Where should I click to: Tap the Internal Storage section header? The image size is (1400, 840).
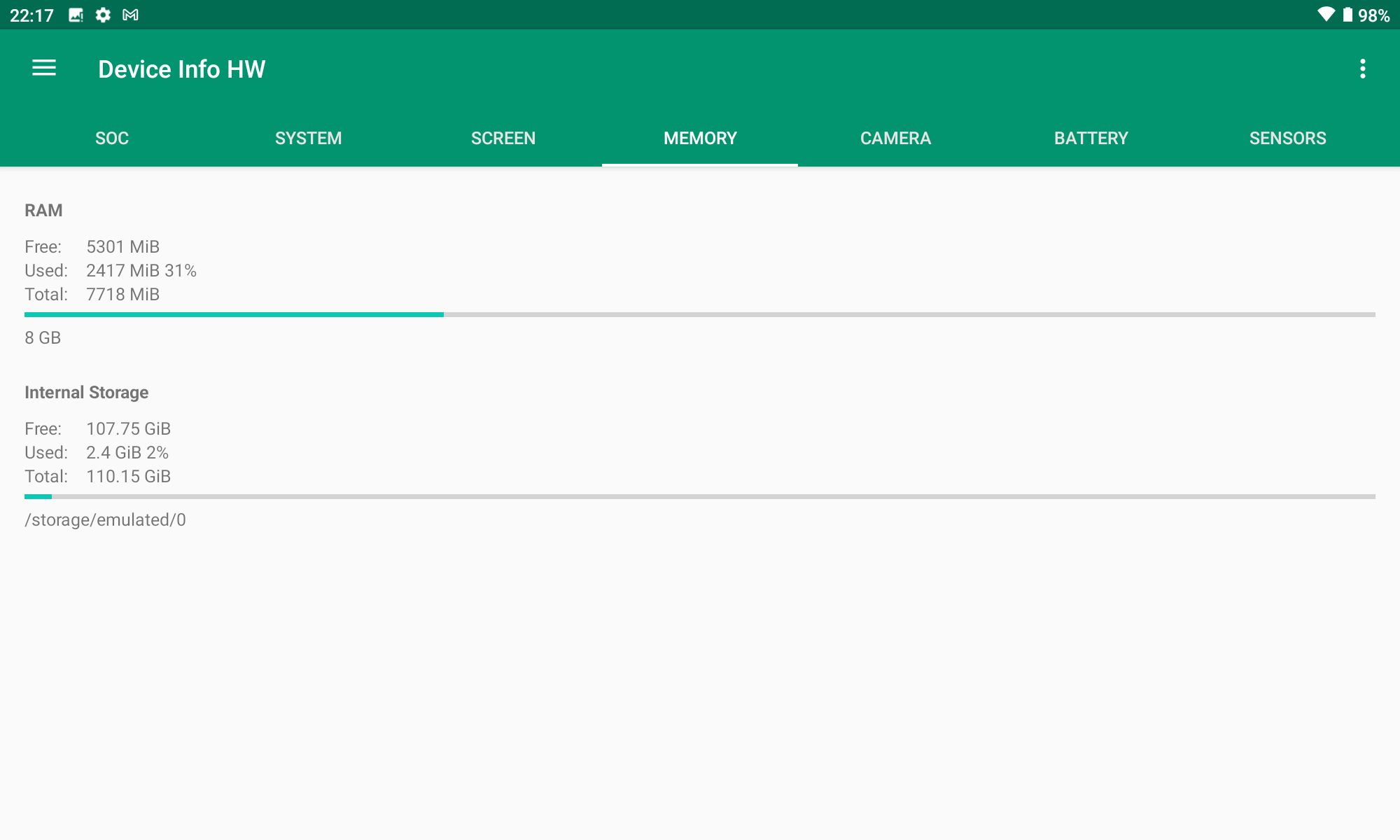click(x=86, y=393)
